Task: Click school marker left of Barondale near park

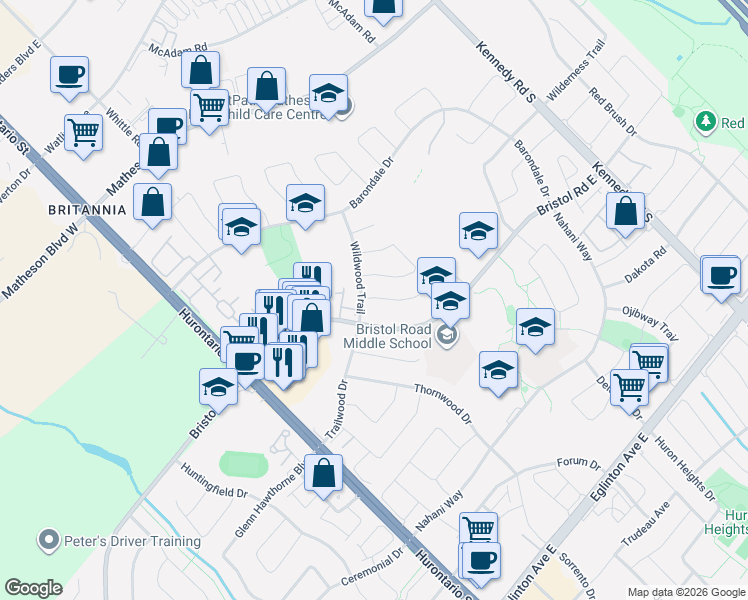Action: pyautogui.click(x=241, y=229)
